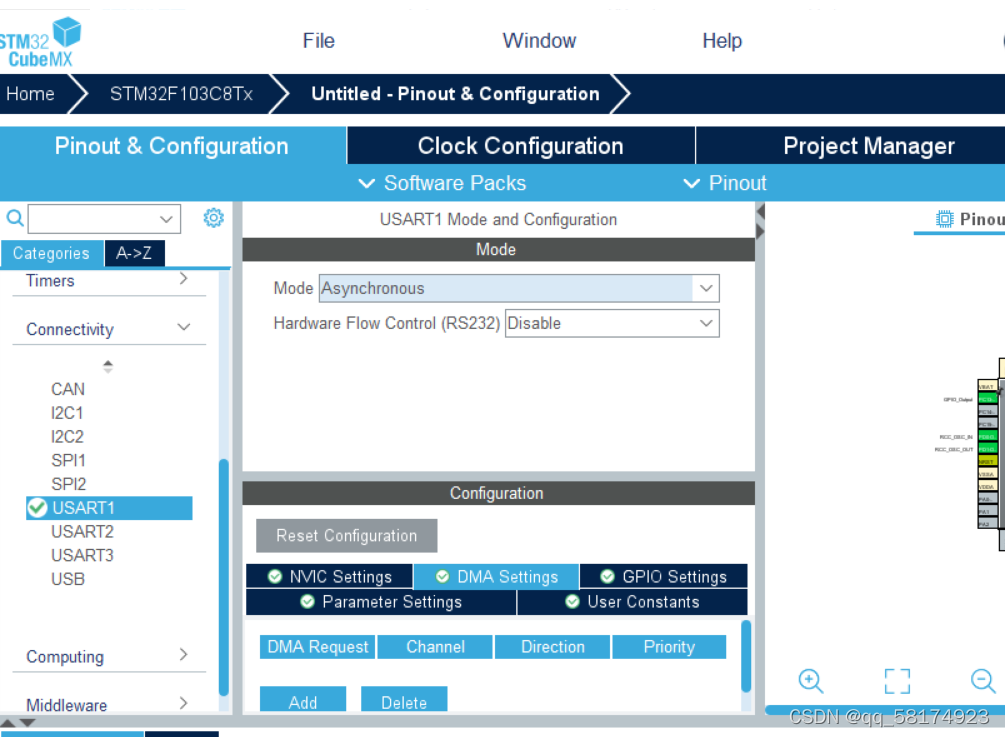
Task: Click the DMA Request column header
Action: [x=318, y=647]
